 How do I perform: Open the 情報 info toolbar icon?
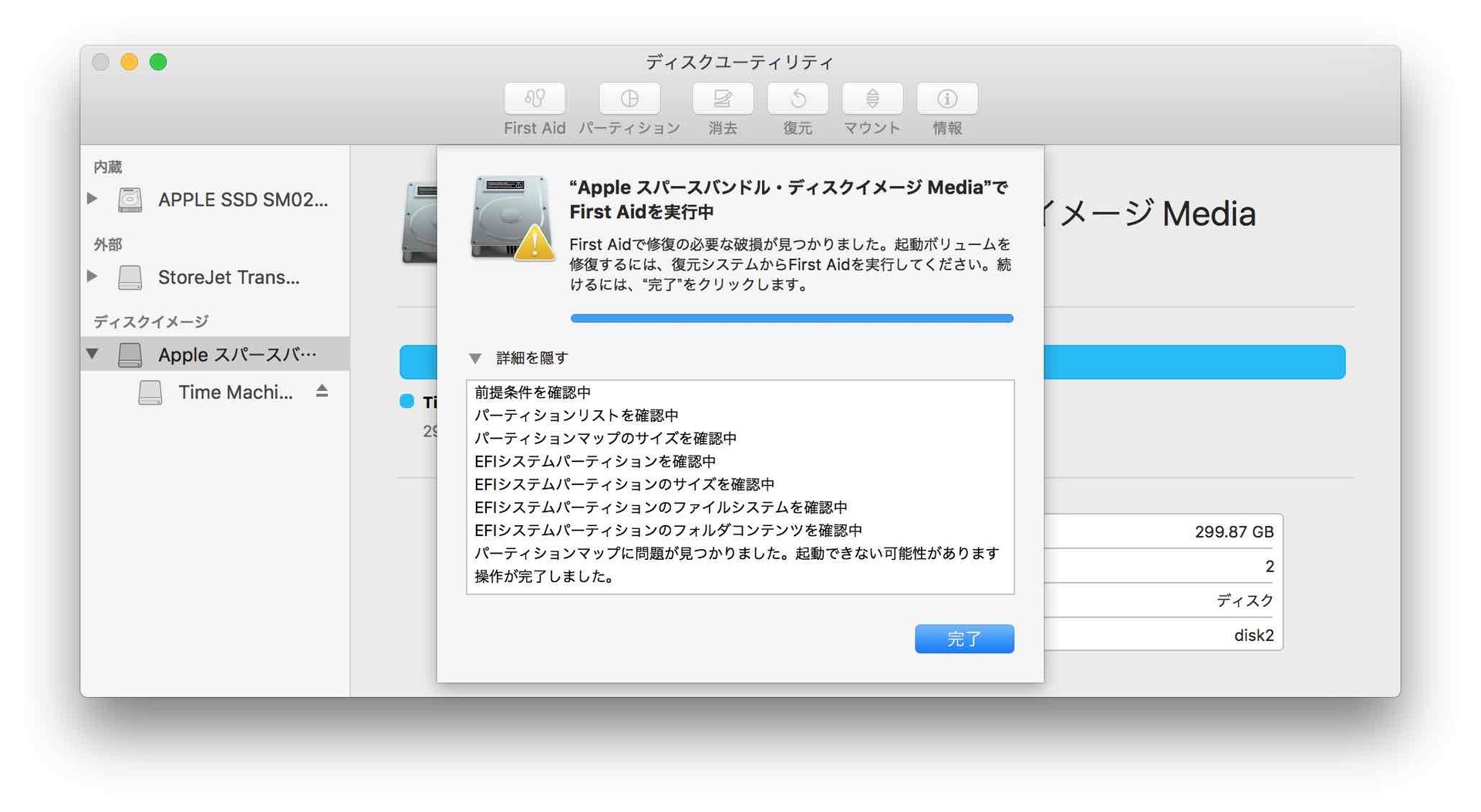pos(947,99)
